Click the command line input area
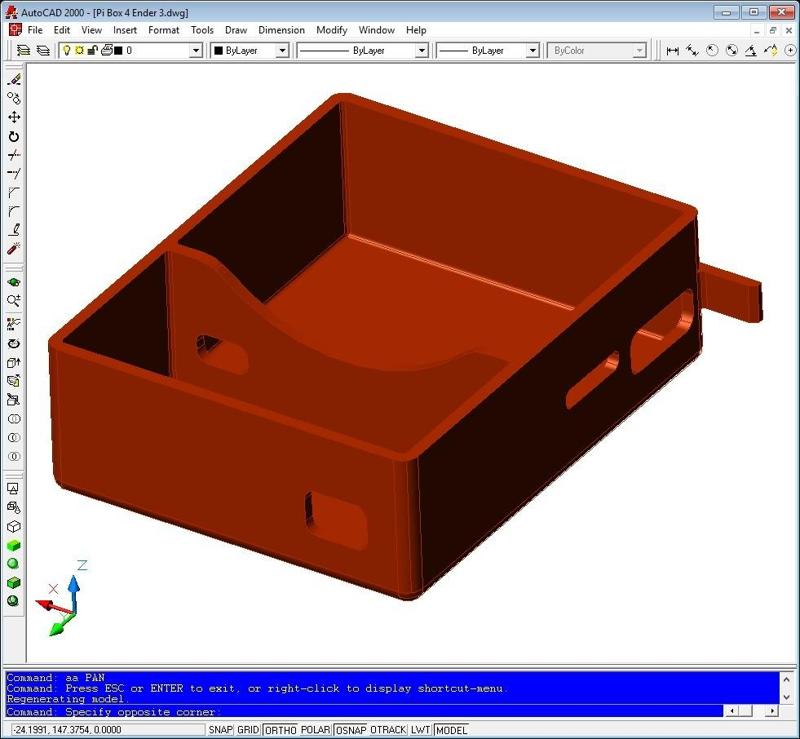 point(364,711)
